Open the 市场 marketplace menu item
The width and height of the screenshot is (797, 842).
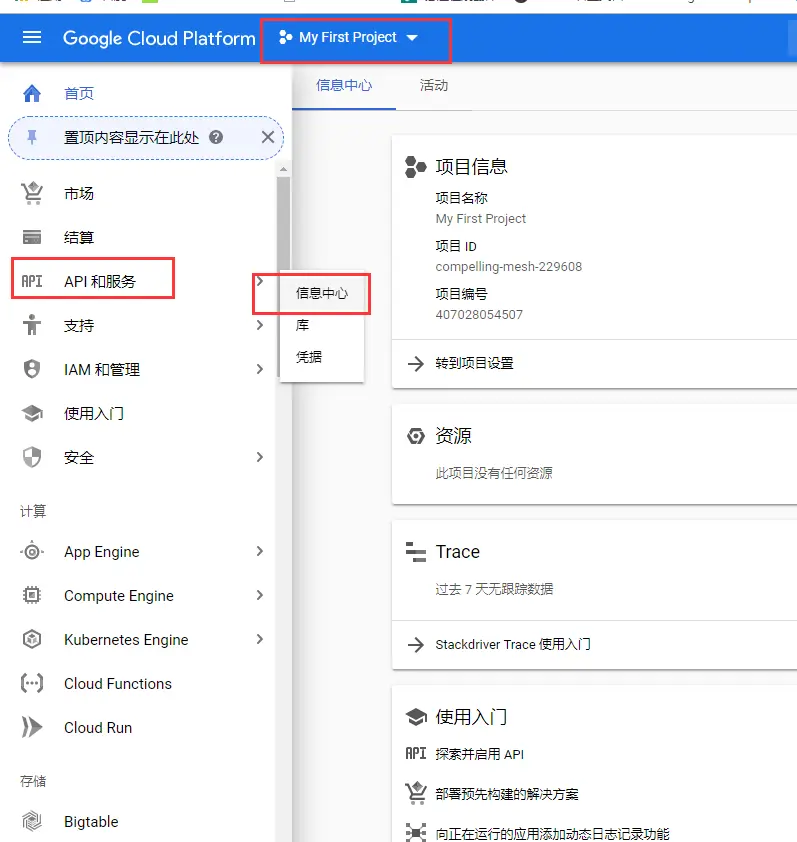(79, 193)
